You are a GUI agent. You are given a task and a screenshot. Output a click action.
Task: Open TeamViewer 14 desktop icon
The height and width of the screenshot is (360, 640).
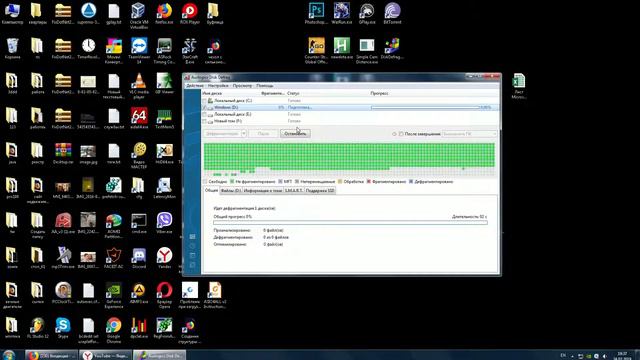pos(139,51)
